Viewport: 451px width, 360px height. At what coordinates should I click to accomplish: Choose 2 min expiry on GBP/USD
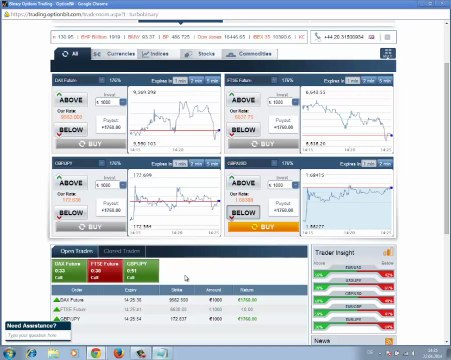coord(385,163)
